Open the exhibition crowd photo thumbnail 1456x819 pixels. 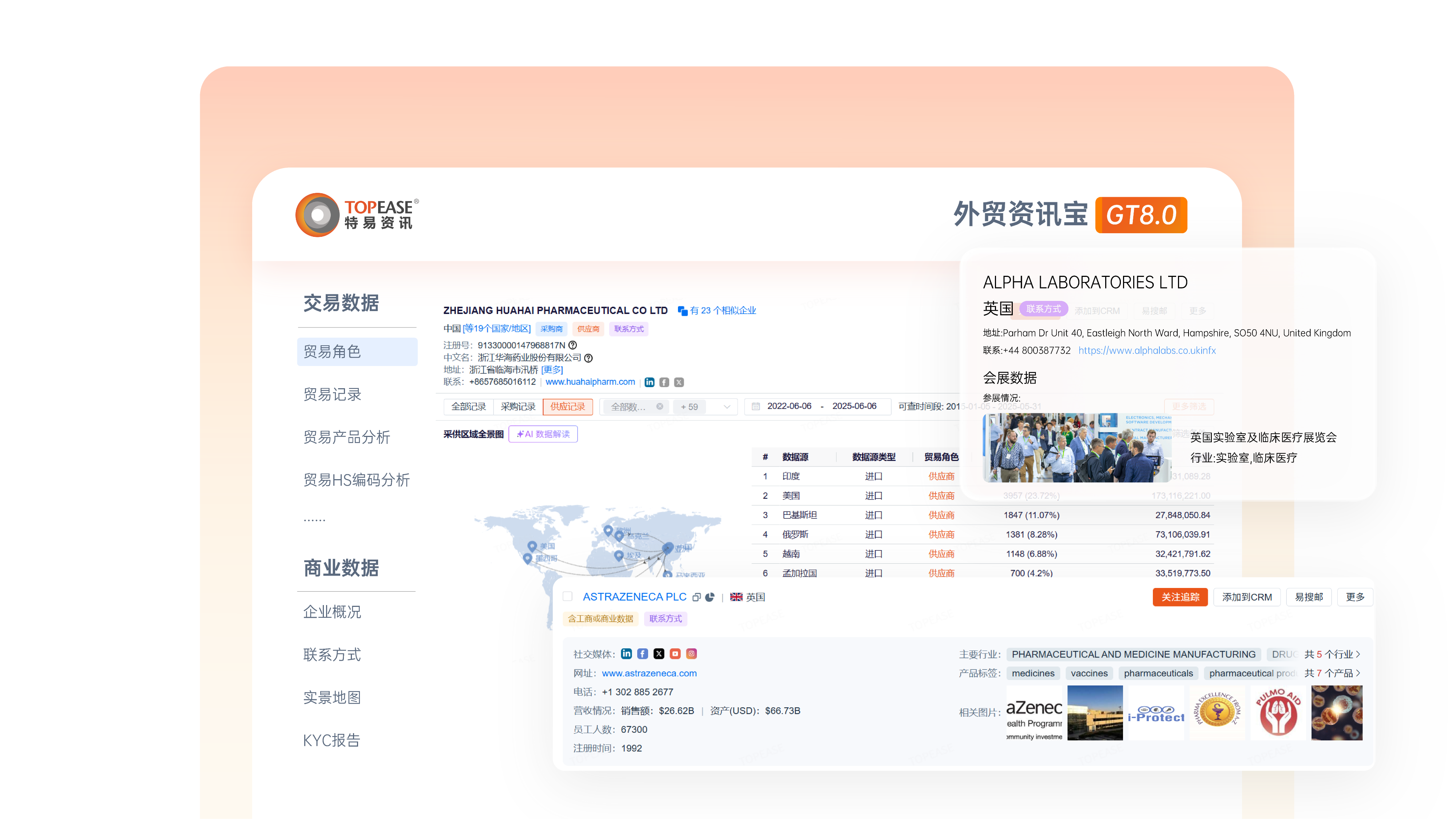coord(1077,448)
